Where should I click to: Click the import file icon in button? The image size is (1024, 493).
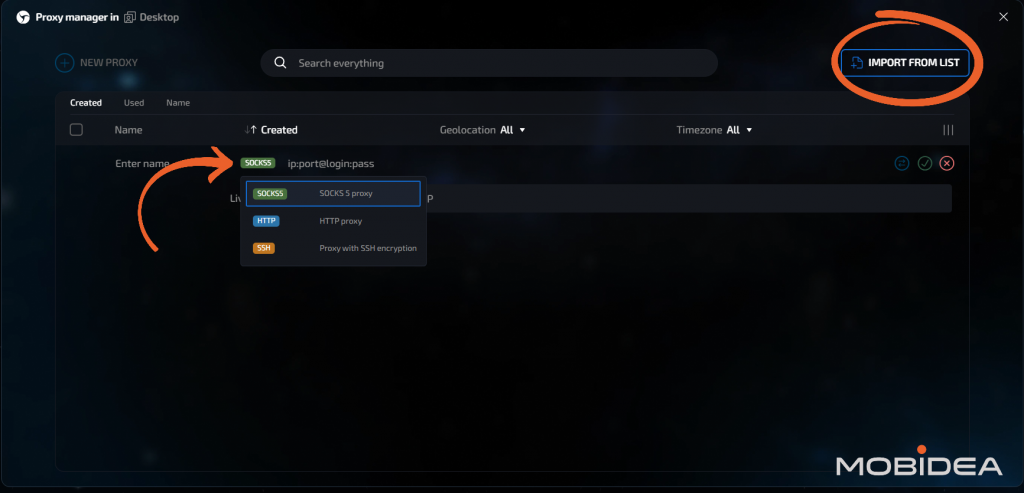click(x=857, y=63)
